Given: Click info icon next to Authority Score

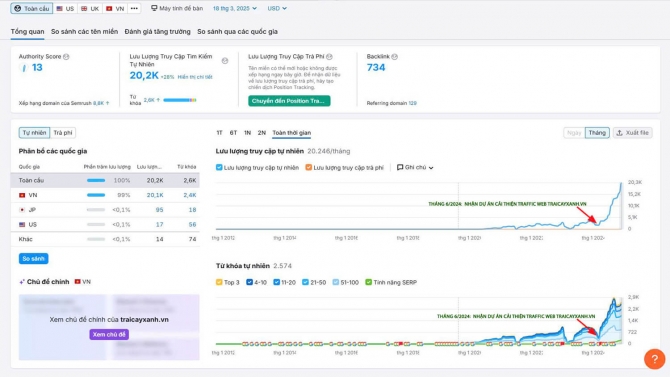Looking at the screenshot, I should coord(66,57).
